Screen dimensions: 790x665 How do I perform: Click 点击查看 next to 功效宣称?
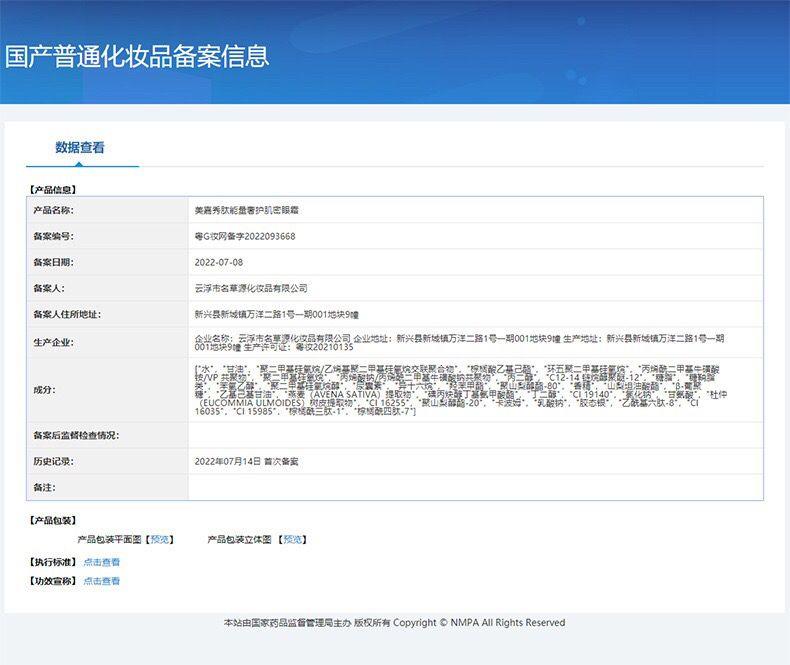102,581
